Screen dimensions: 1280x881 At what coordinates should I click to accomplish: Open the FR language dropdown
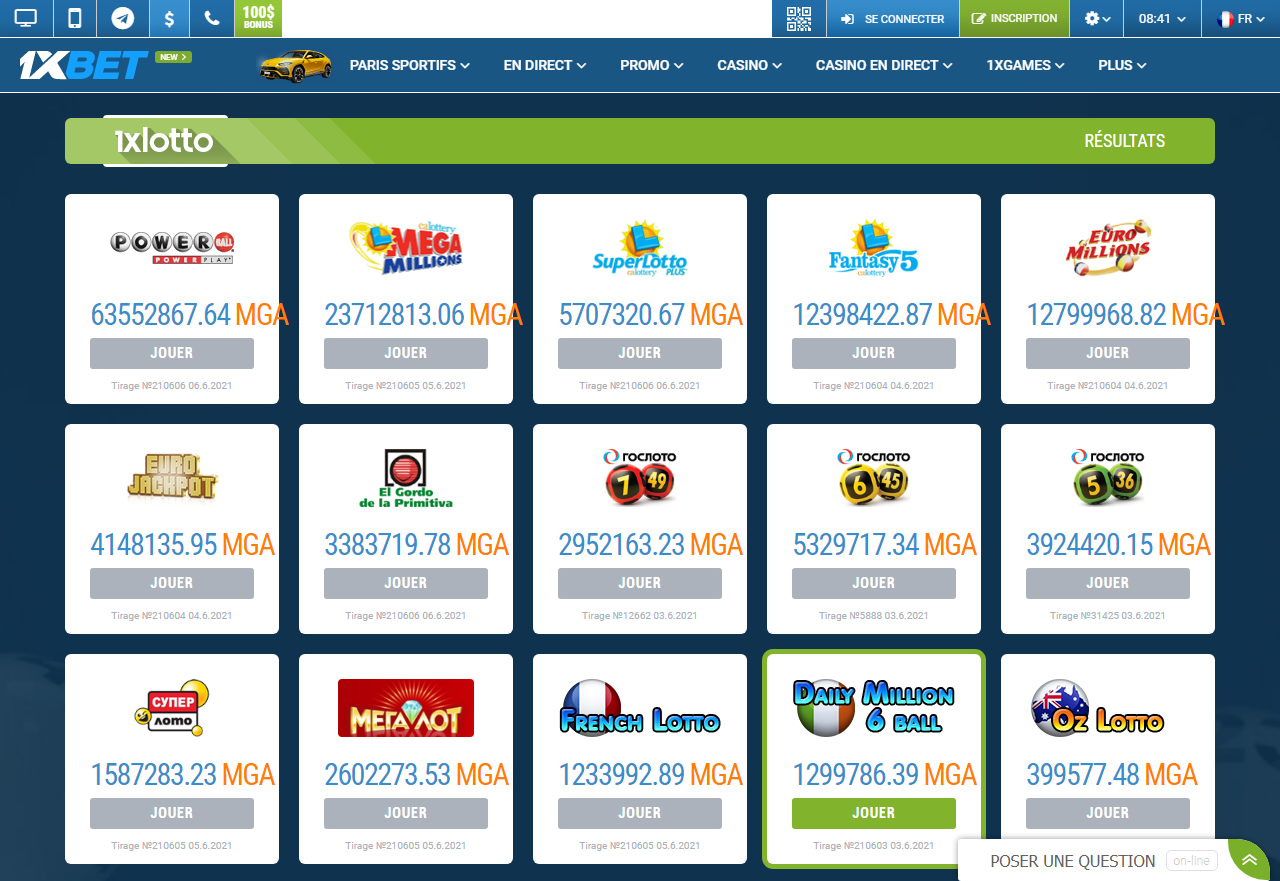click(x=1240, y=18)
